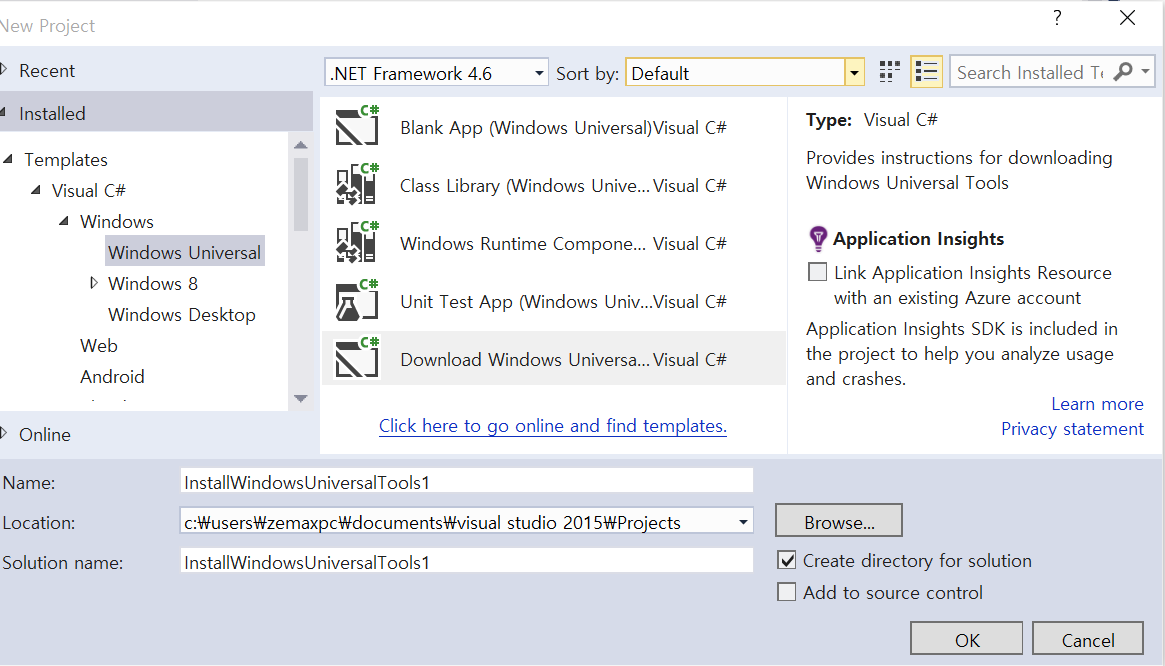Open the Privacy statement link
1165x666 pixels.
(1072, 429)
